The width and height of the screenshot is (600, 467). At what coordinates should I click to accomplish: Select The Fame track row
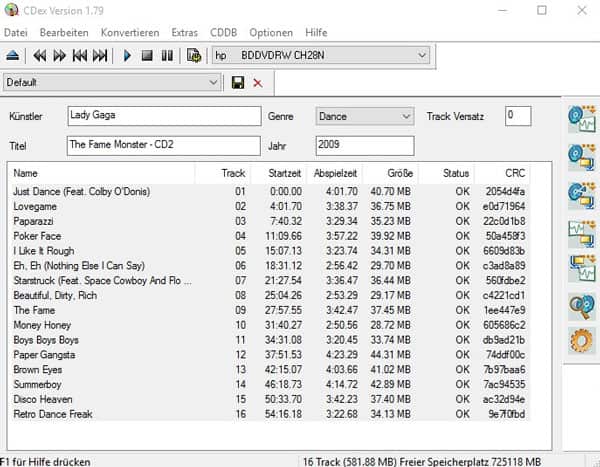coord(269,310)
